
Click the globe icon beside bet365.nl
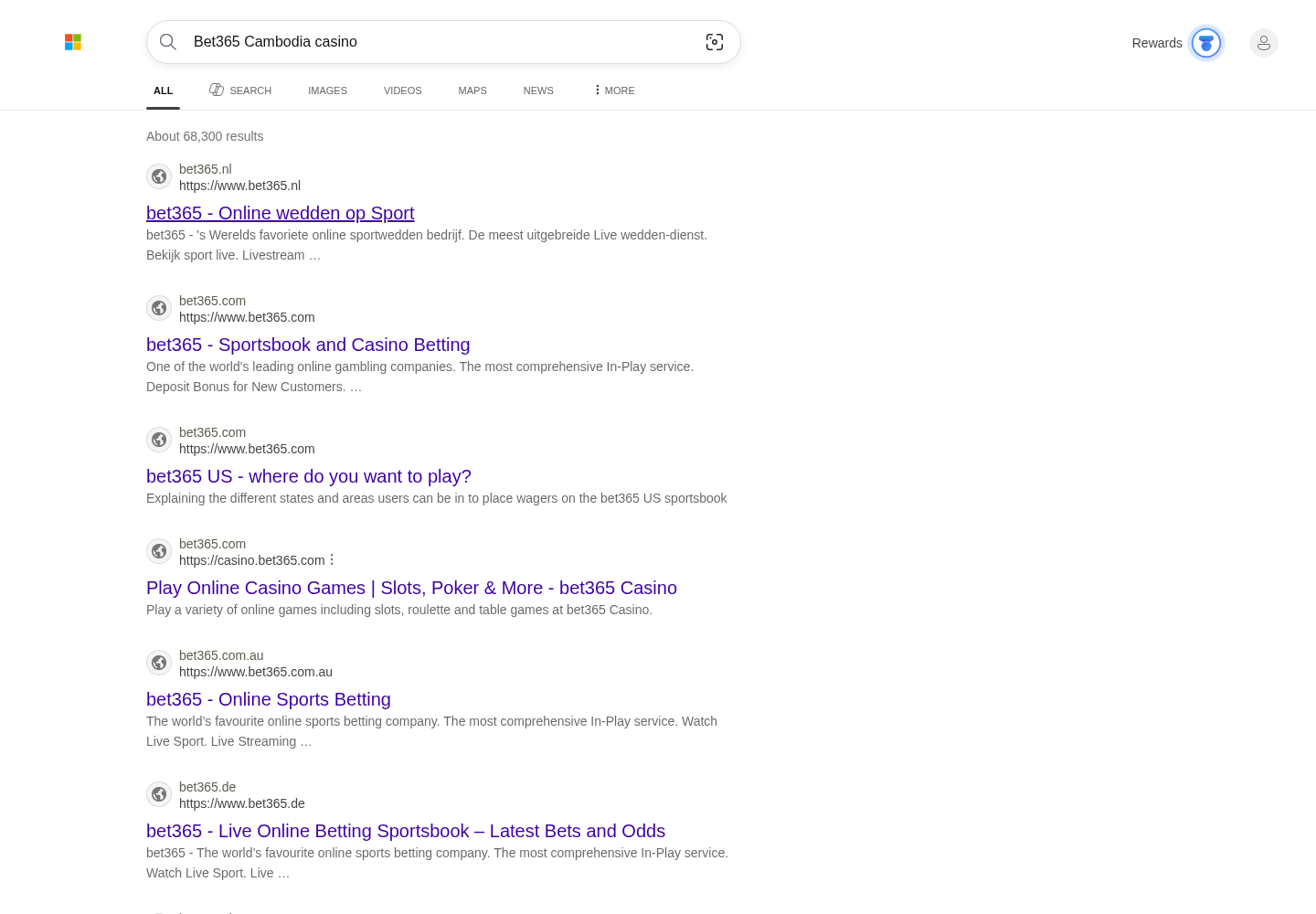point(159,176)
